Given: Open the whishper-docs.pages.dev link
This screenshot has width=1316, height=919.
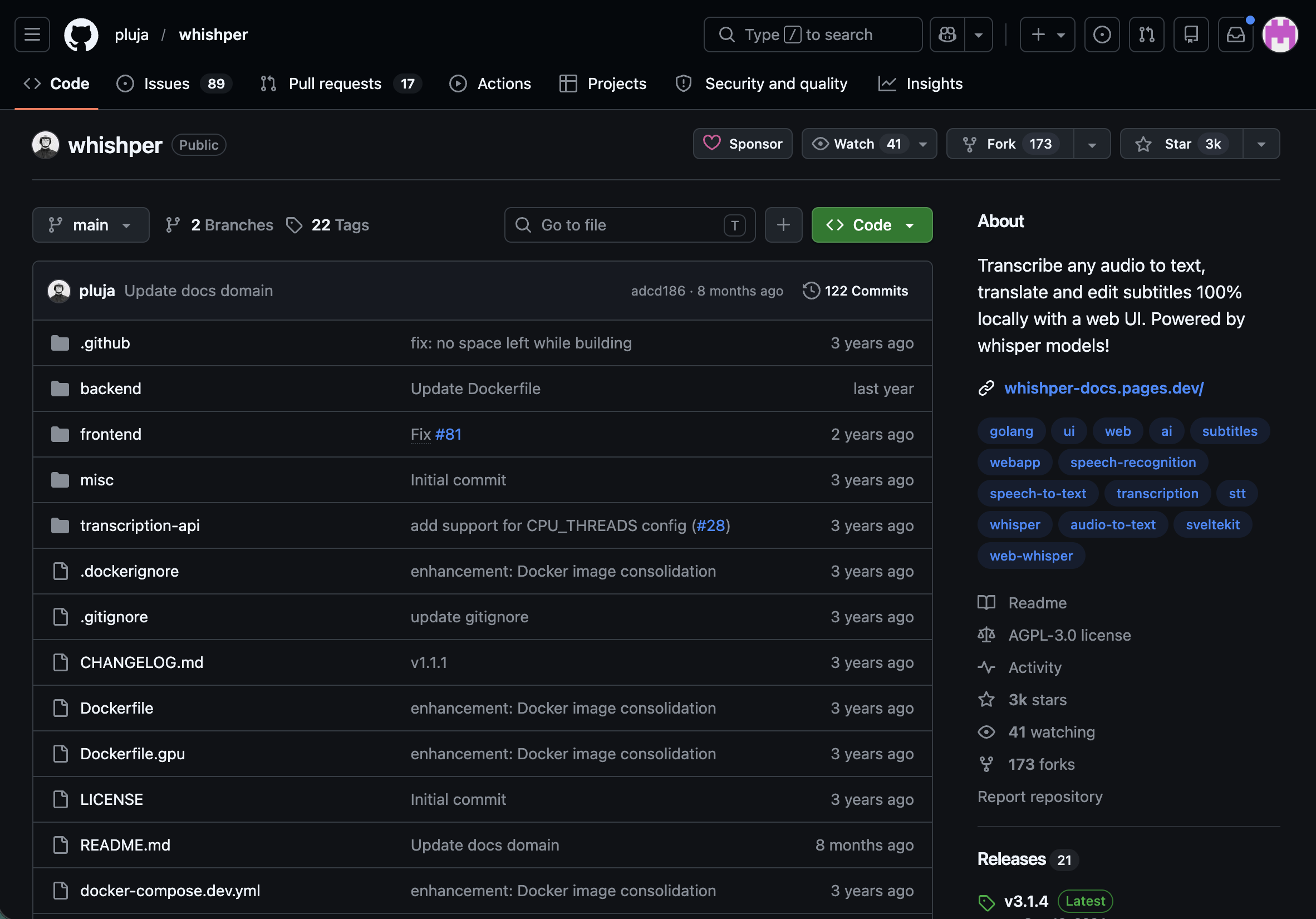Looking at the screenshot, I should [1103, 388].
